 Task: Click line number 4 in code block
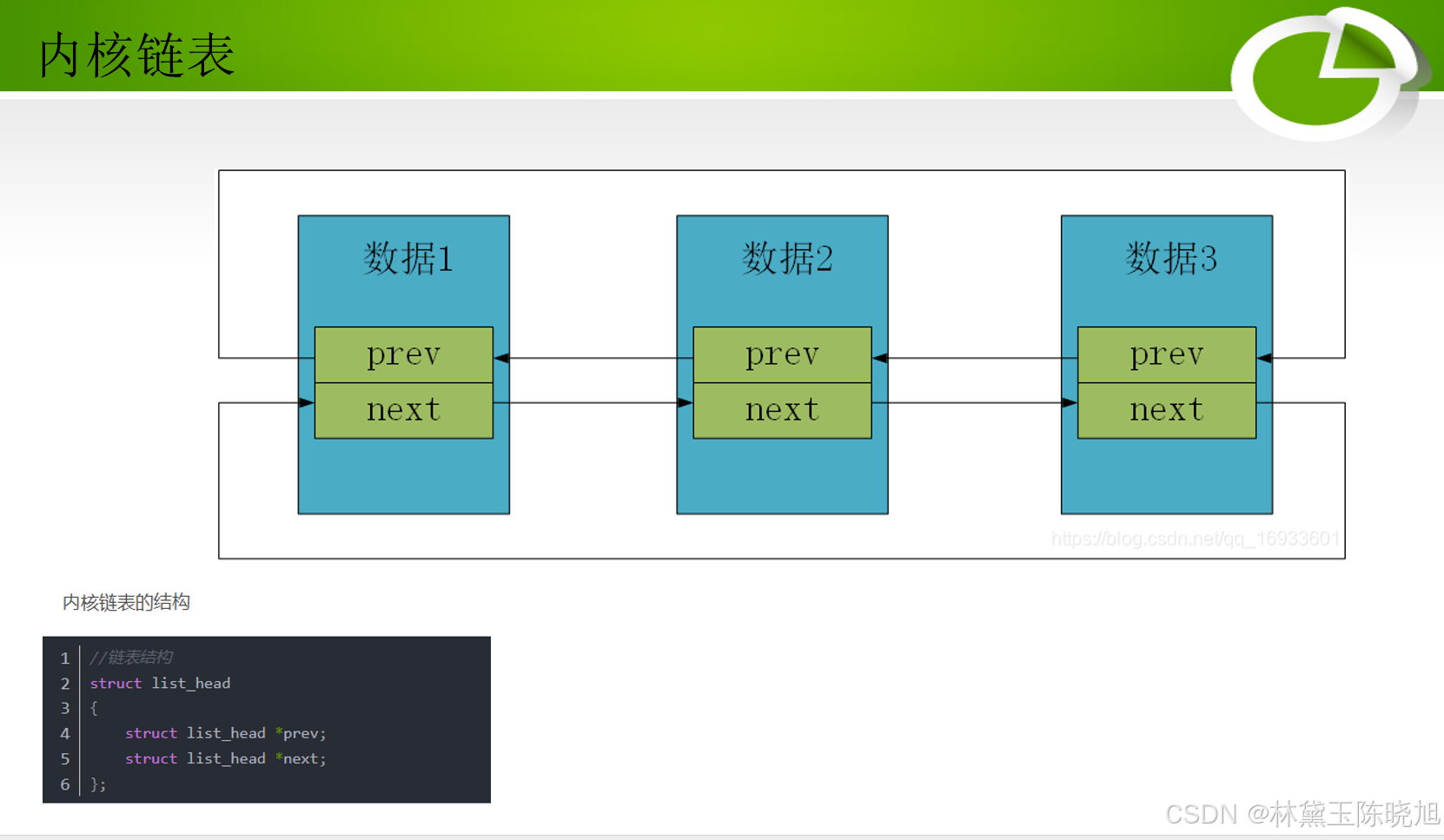65,733
